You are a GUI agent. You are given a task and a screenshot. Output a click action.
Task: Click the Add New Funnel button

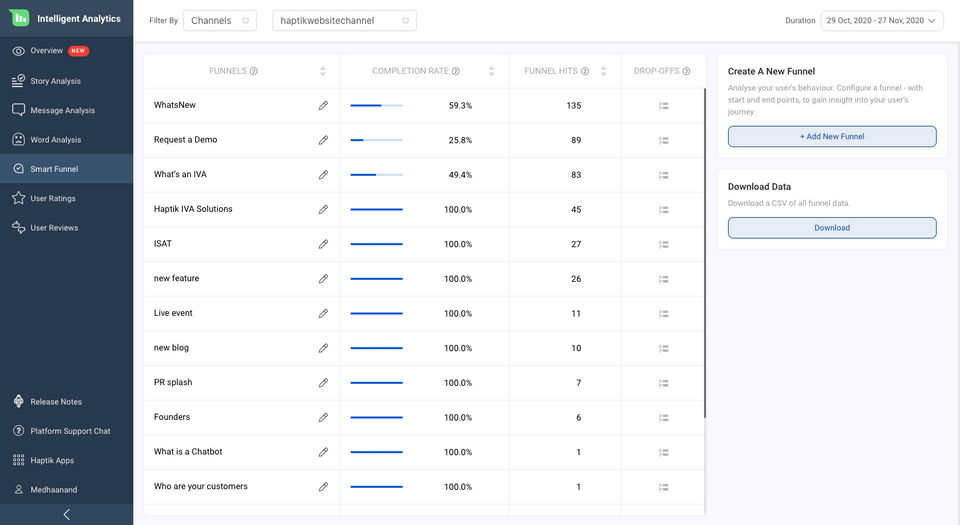click(x=832, y=136)
